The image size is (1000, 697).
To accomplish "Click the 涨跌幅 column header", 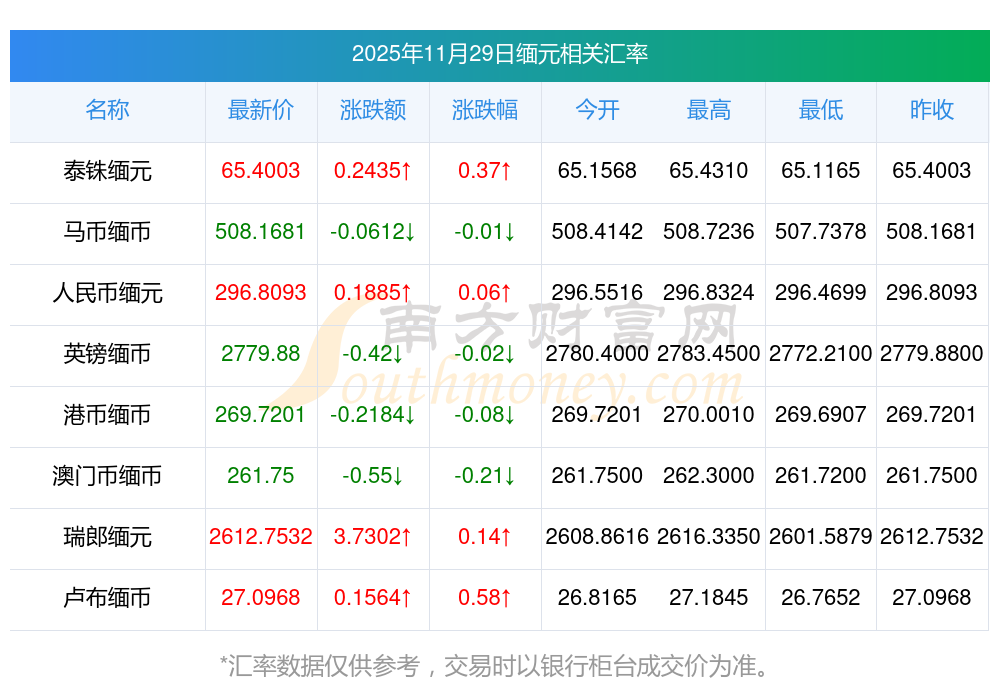I will (x=485, y=110).
